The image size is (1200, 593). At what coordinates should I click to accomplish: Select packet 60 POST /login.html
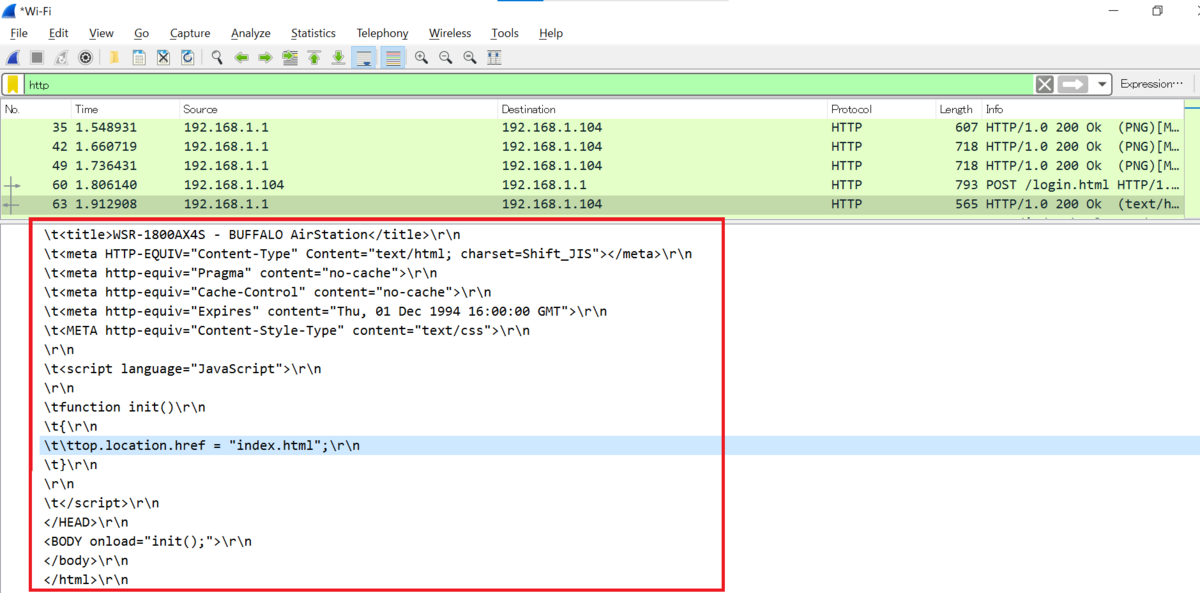coord(592,185)
